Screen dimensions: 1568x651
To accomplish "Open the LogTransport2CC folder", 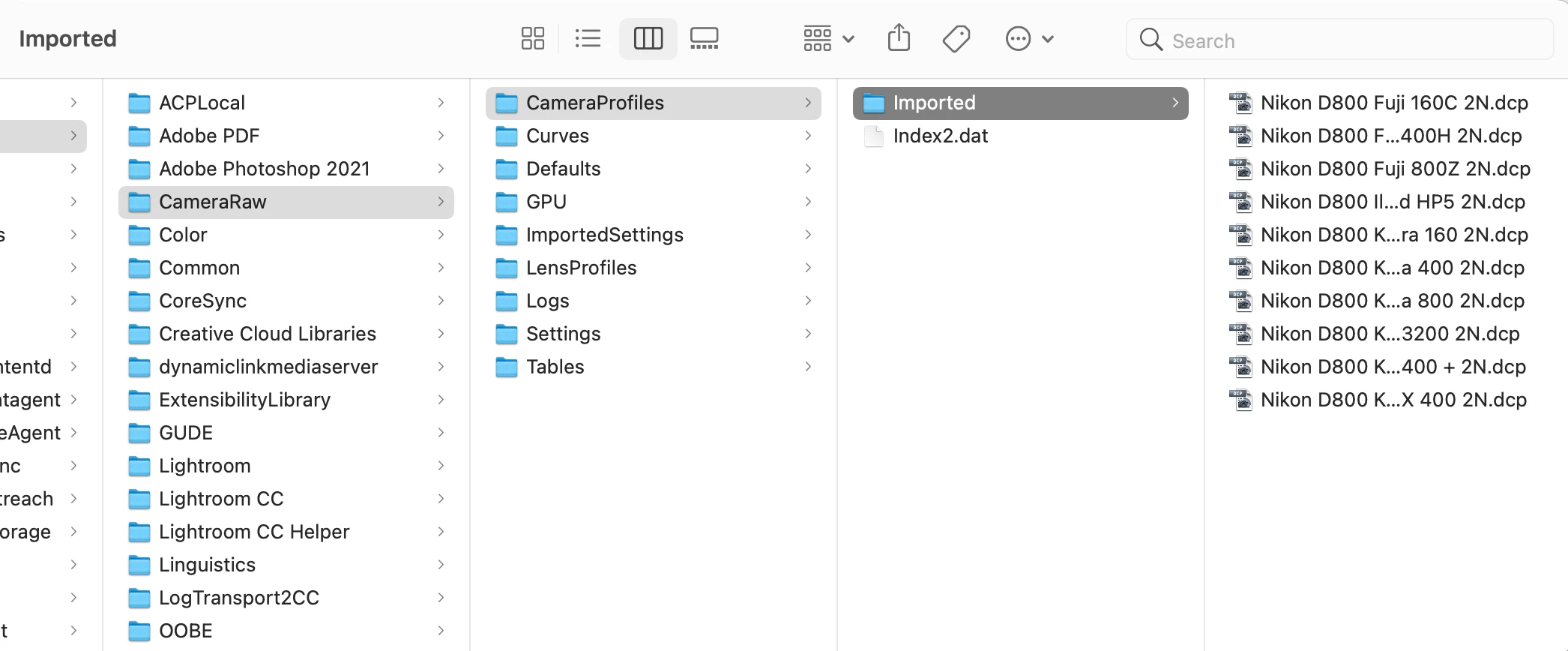I will tap(286, 598).
